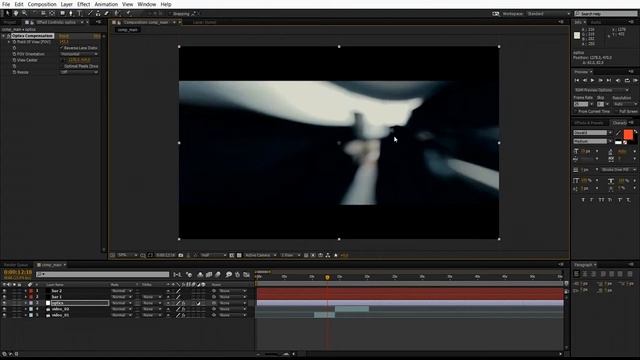This screenshot has height=360, width=640.
Task: Start RAM preview from Preview panel
Action: tap(636, 80)
